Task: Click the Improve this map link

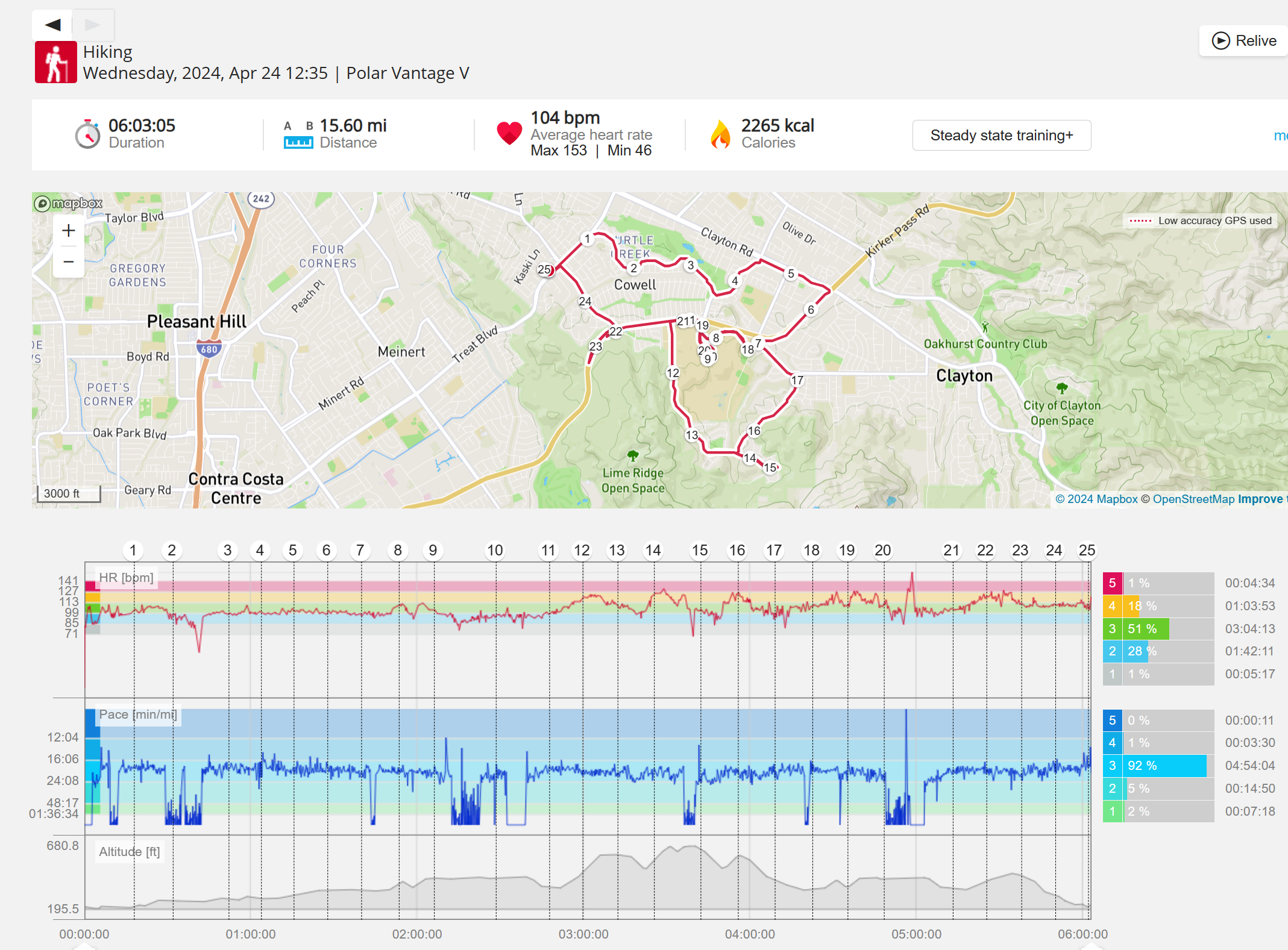Action: point(1261,499)
